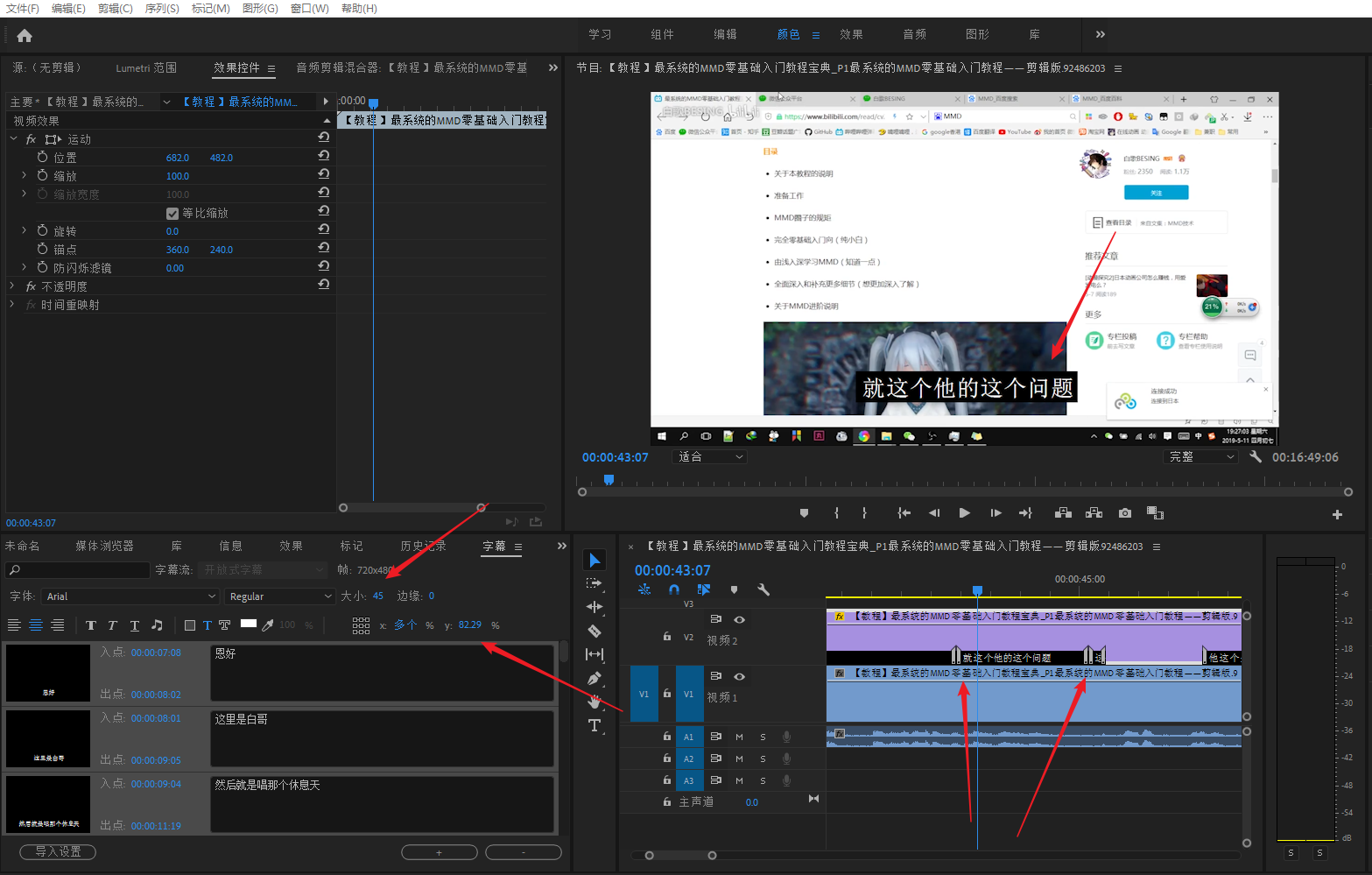Toggle 等比缩放 uniform scale checkbox
Screen dimensions: 1372x875
[x=172, y=214]
